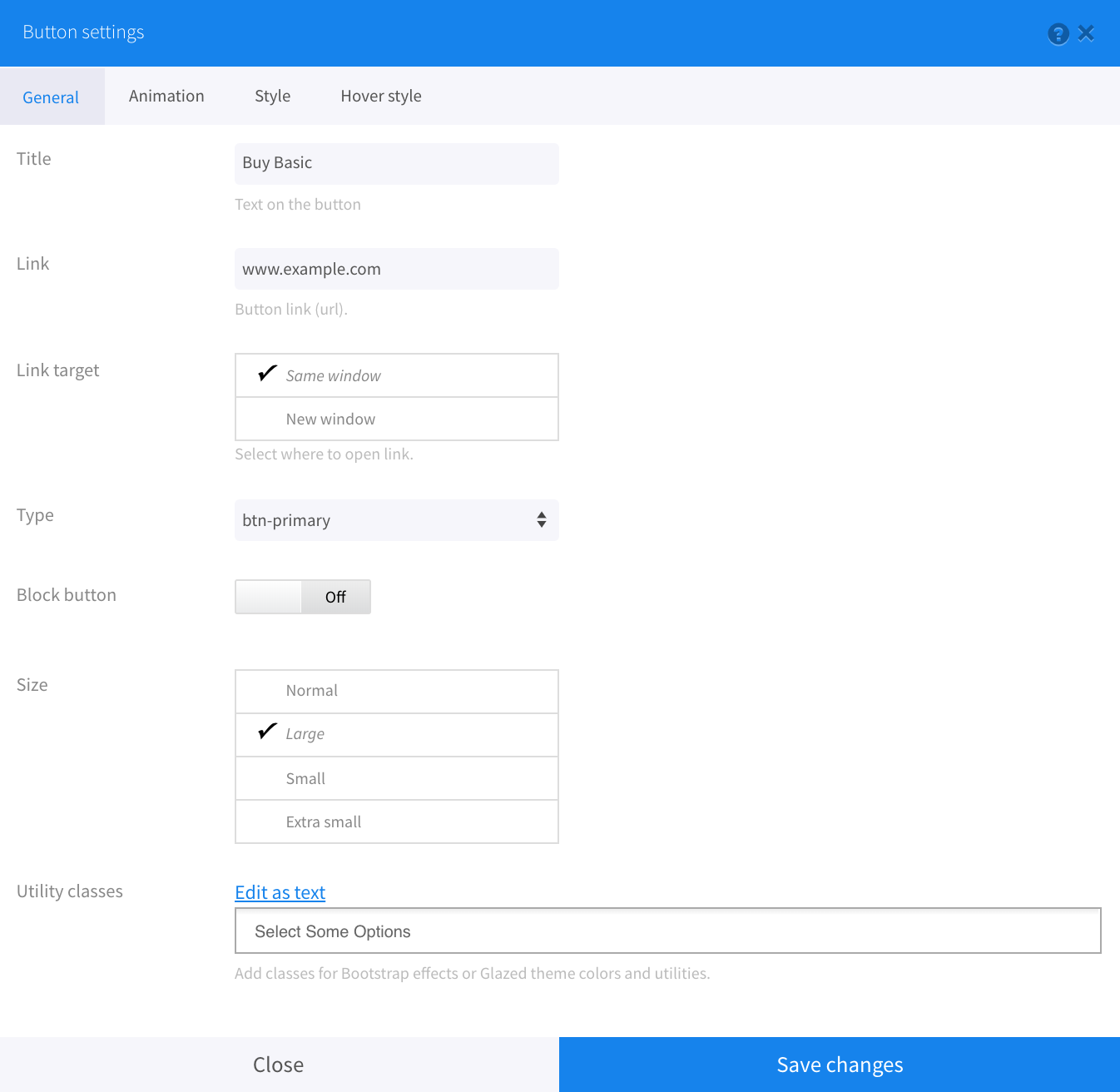Click the Title input field
This screenshot has height=1092, width=1120.
pos(396,163)
